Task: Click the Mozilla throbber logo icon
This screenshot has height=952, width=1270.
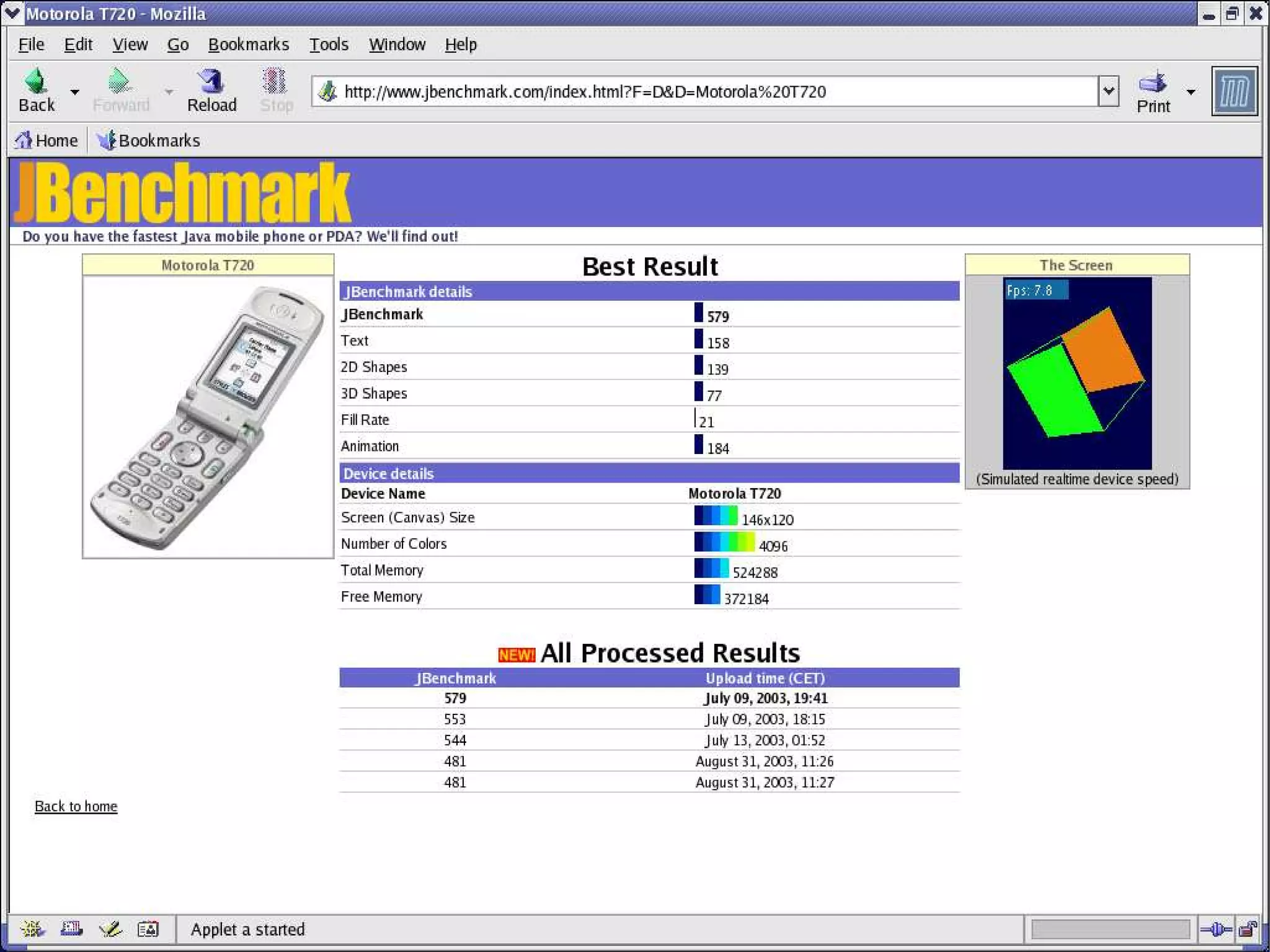Action: [1234, 91]
